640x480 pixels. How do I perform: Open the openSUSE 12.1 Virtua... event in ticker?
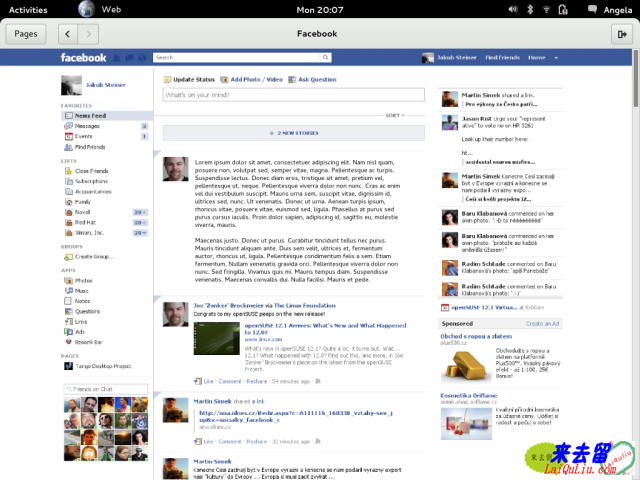tap(484, 307)
